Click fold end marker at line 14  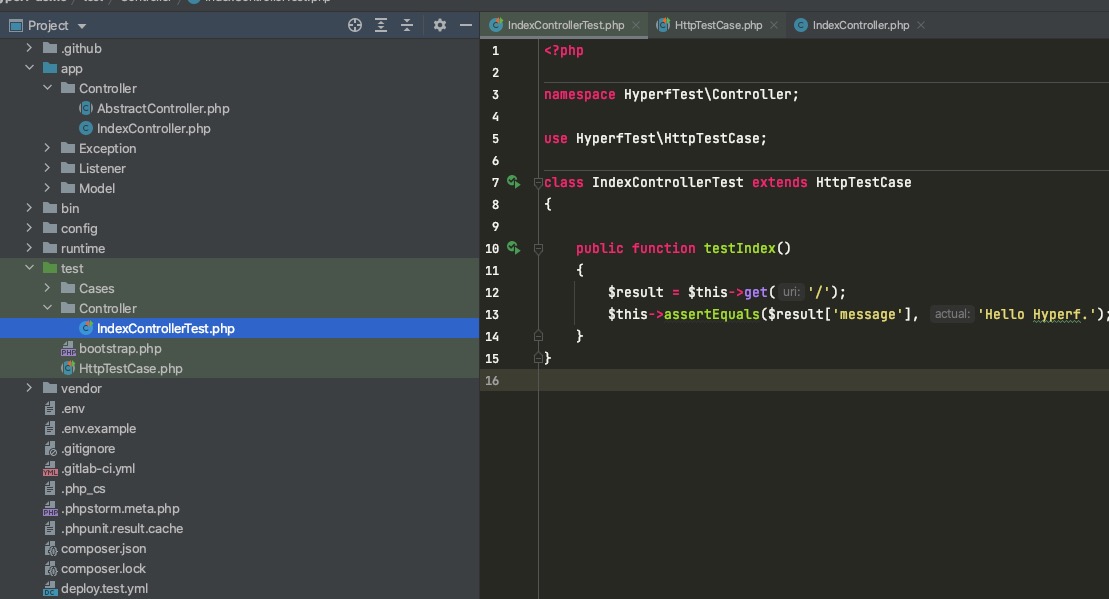538,336
